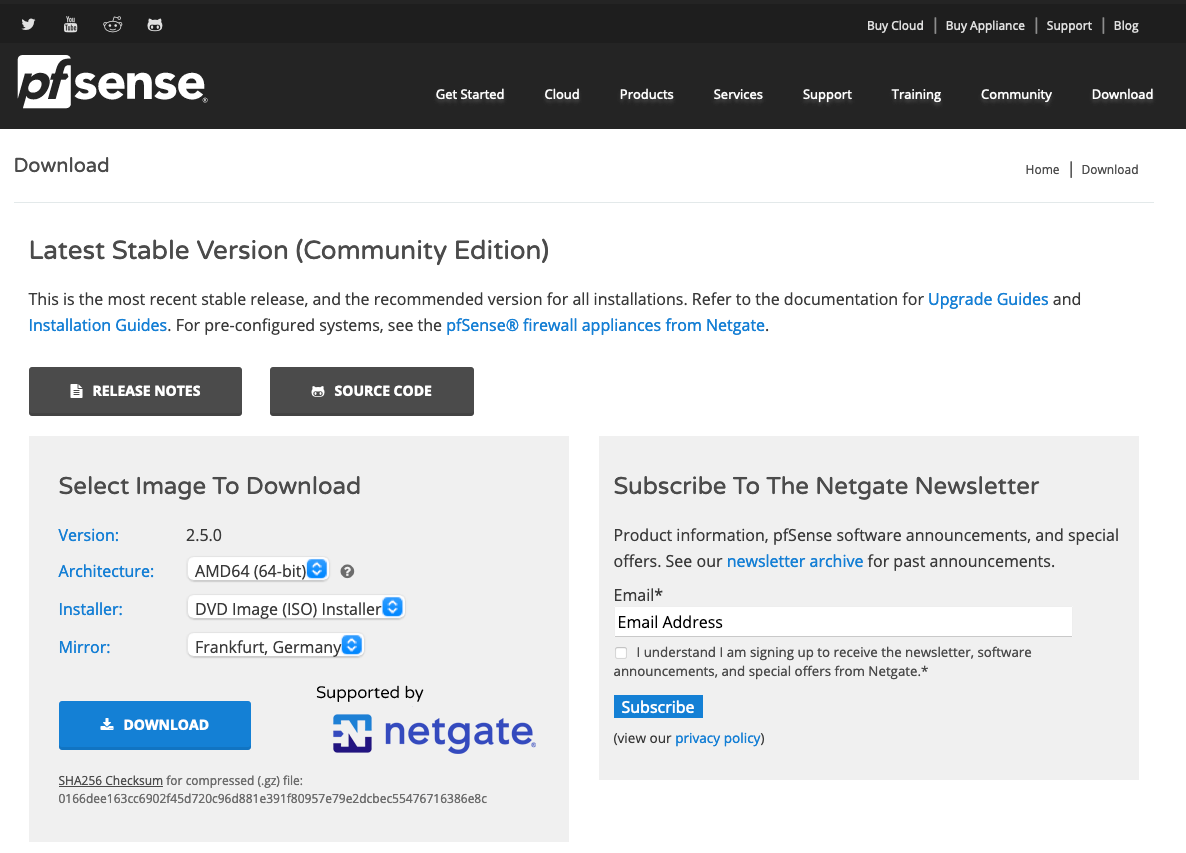
Task: Go to Home breadcrumb link
Action: (x=1042, y=169)
